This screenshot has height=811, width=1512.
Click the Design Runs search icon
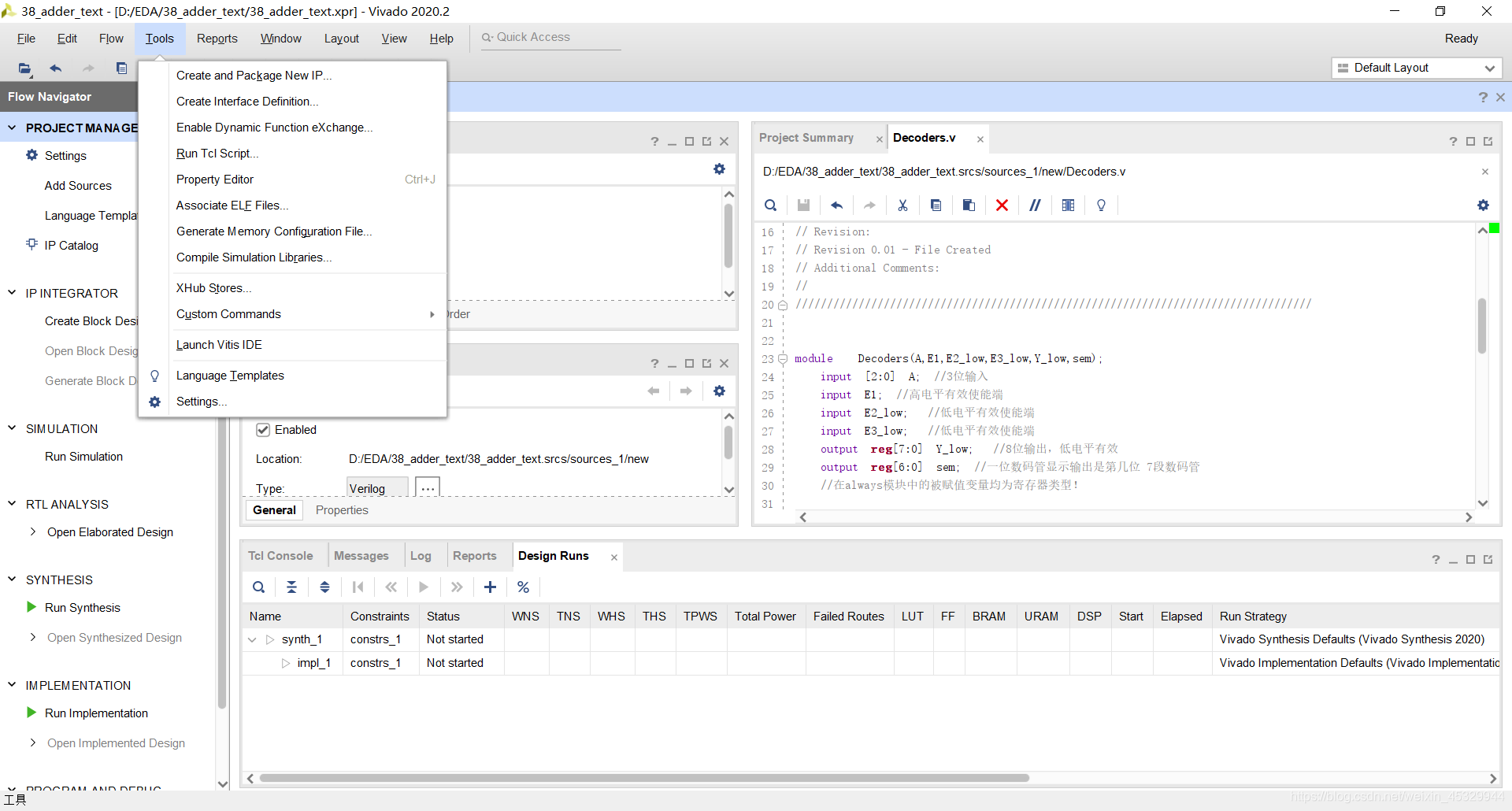click(258, 587)
